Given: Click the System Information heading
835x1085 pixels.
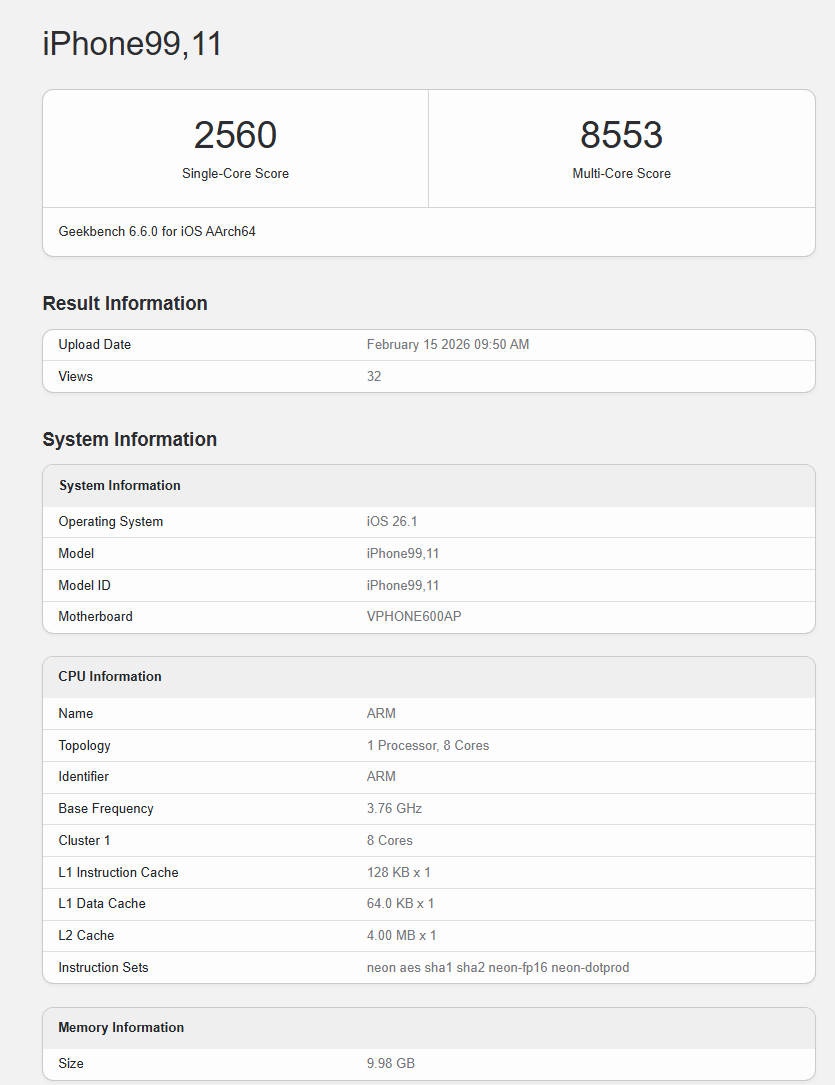Looking at the screenshot, I should 129,439.
